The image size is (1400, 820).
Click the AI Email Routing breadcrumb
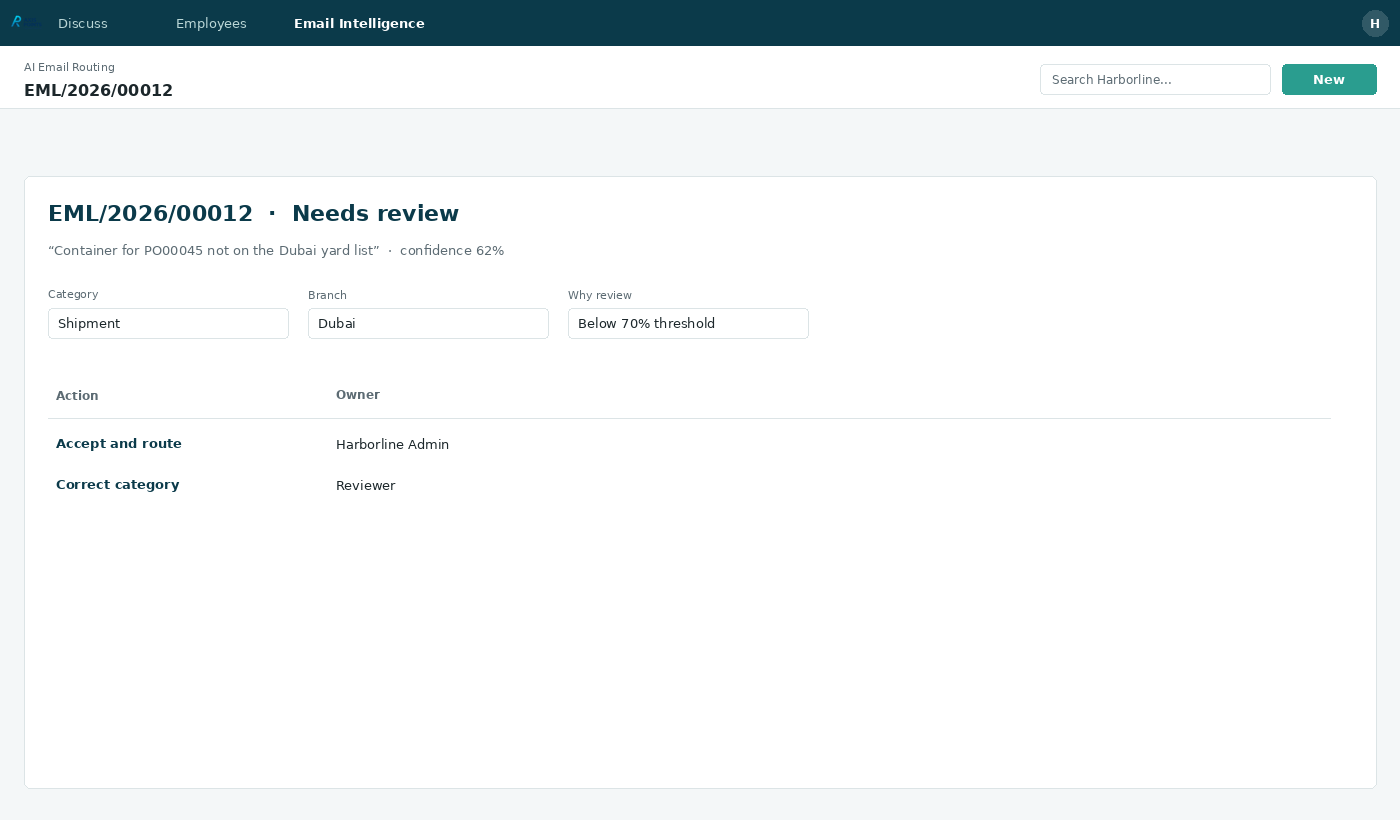pyautogui.click(x=69, y=67)
